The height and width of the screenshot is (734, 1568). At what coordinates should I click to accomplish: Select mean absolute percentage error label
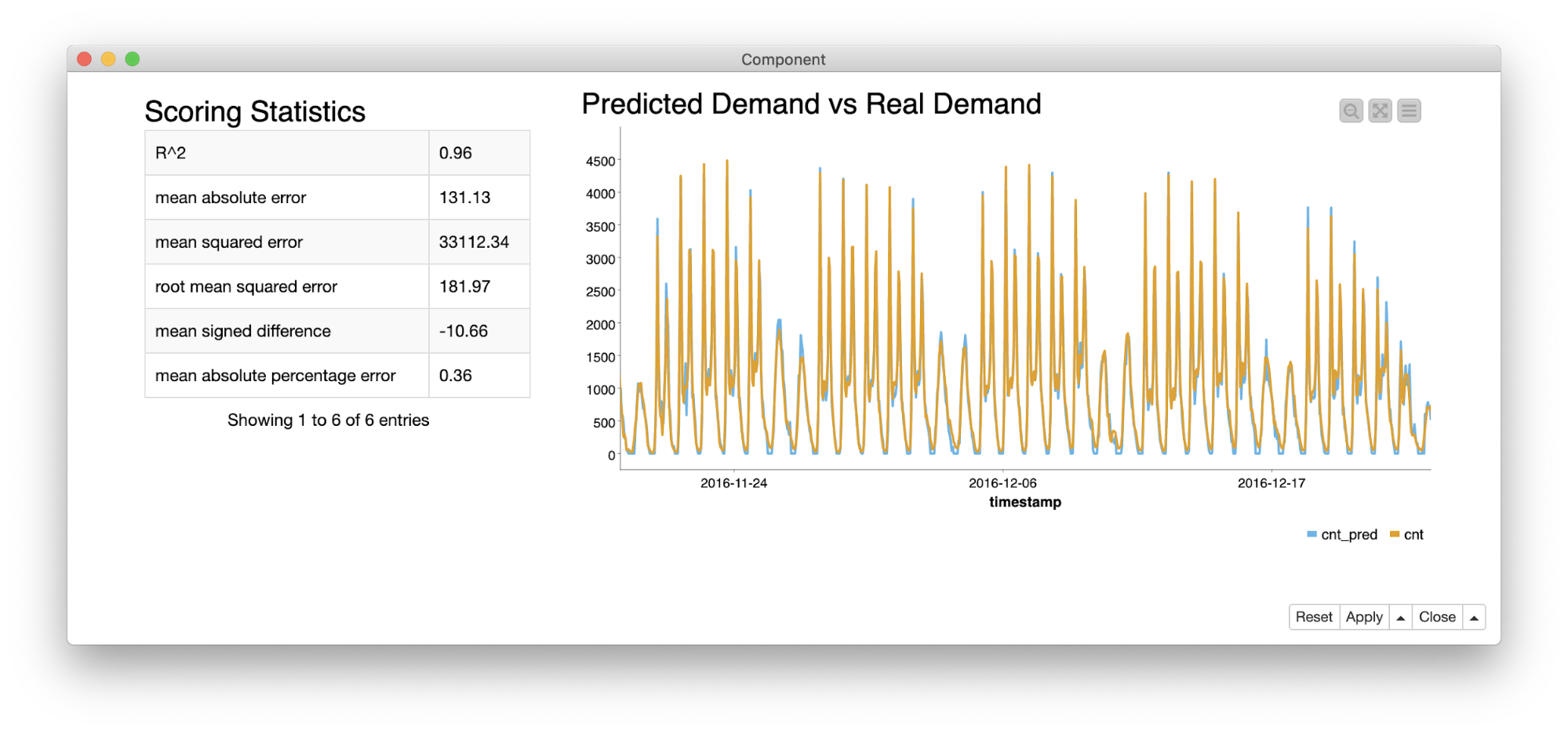[x=275, y=376]
